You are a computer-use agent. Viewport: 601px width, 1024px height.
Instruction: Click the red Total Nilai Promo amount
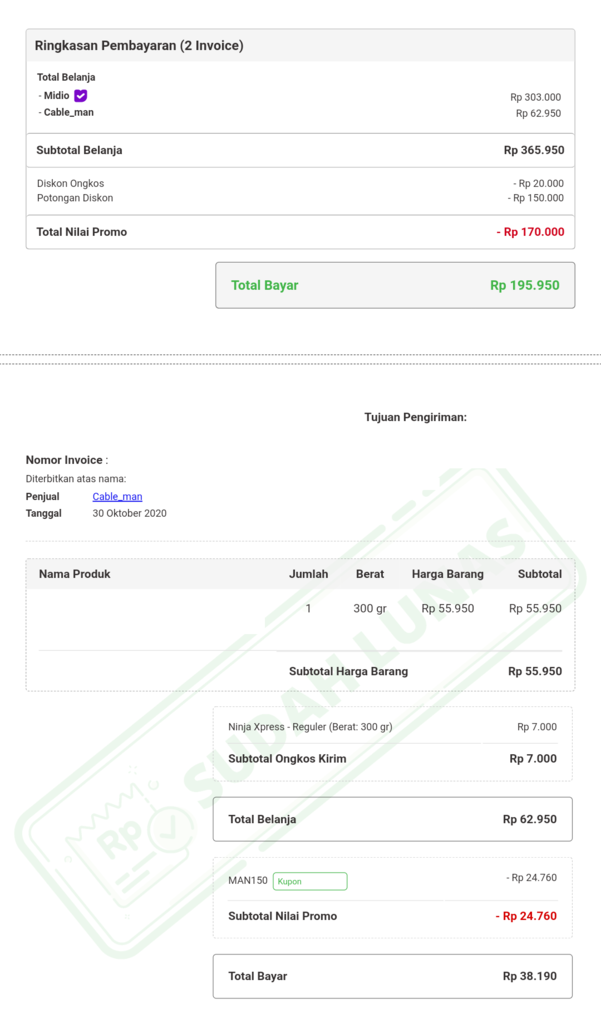point(530,232)
